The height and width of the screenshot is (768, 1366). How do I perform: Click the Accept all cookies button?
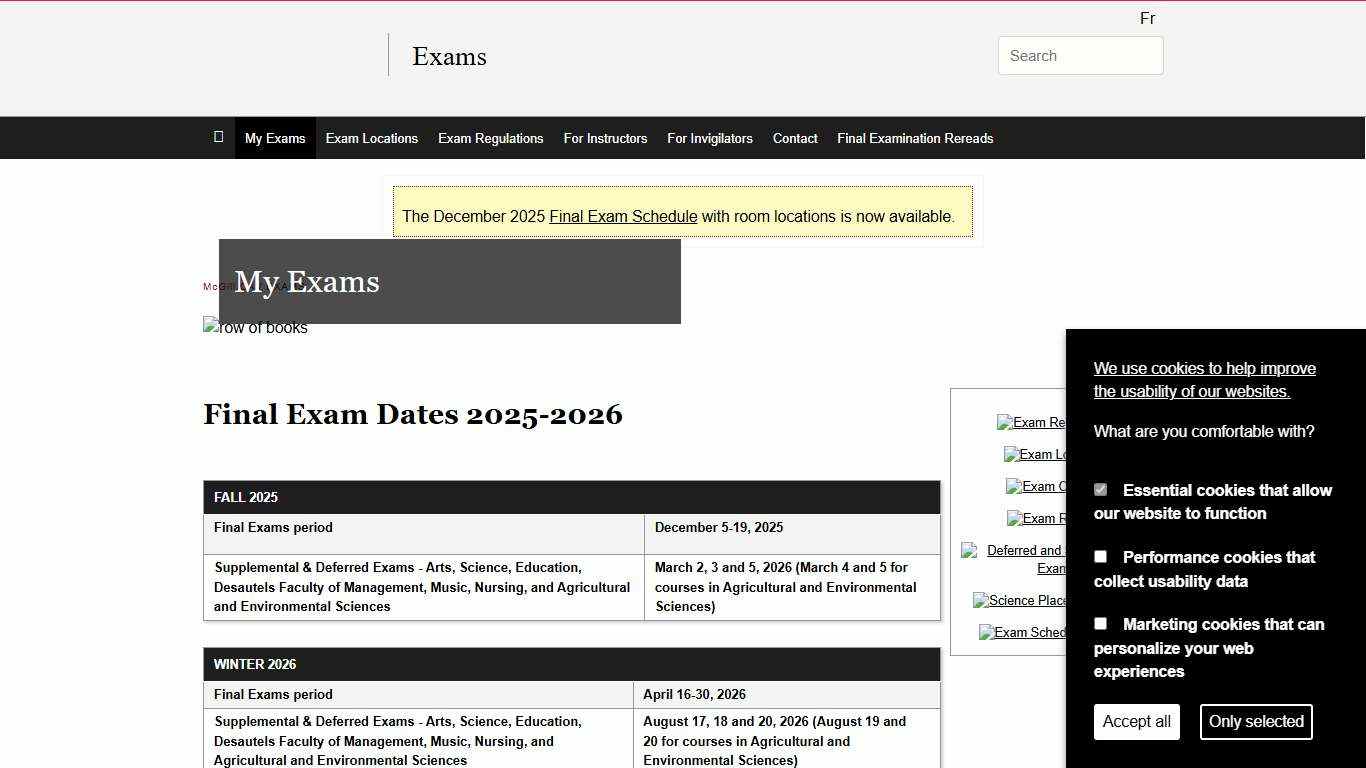(x=1136, y=721)
